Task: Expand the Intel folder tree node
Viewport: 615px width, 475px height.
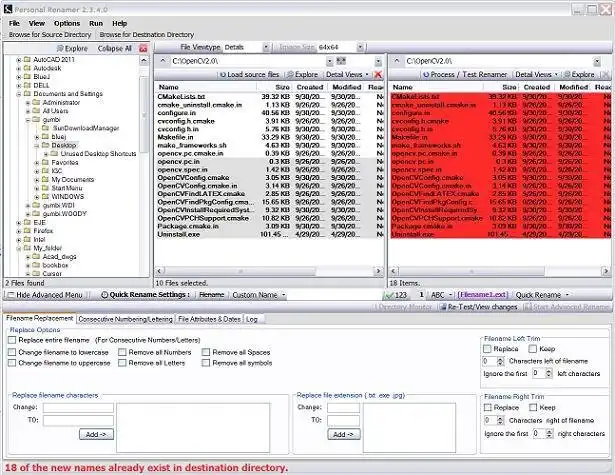Action: click(x=18, y=240)
